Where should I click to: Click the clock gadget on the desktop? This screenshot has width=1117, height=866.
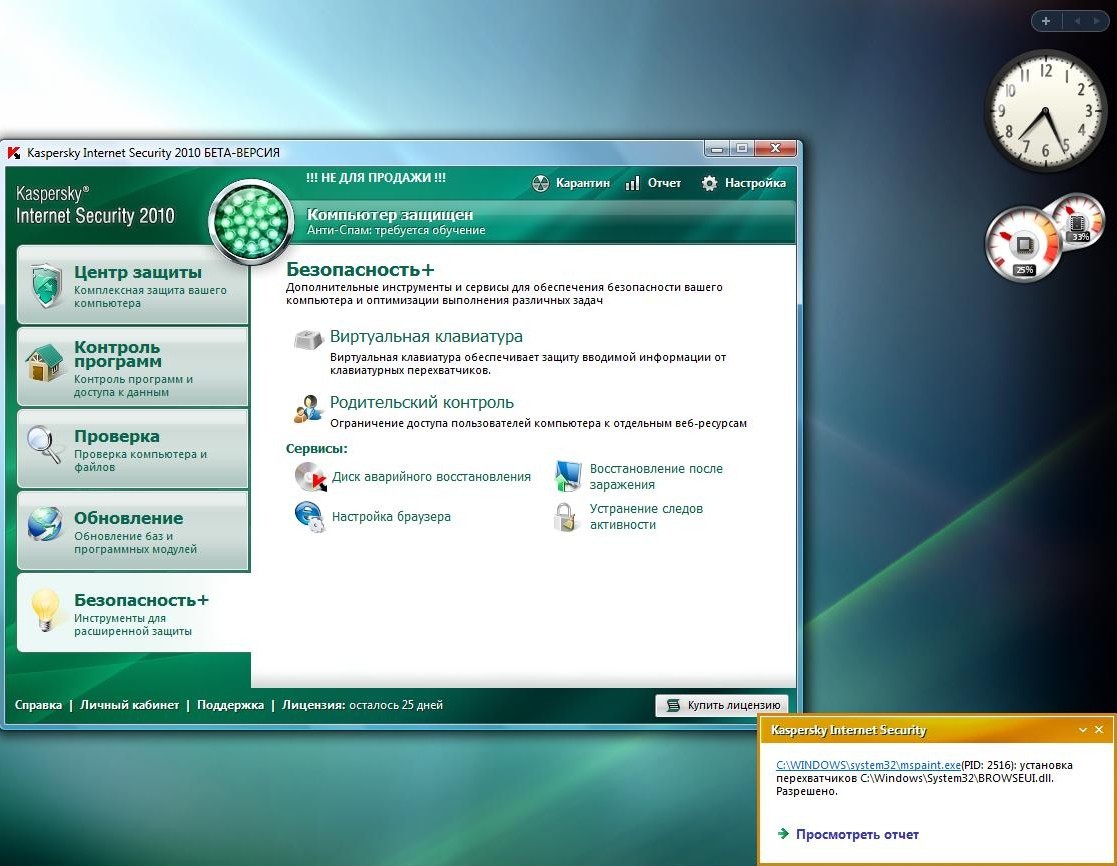1045,110
